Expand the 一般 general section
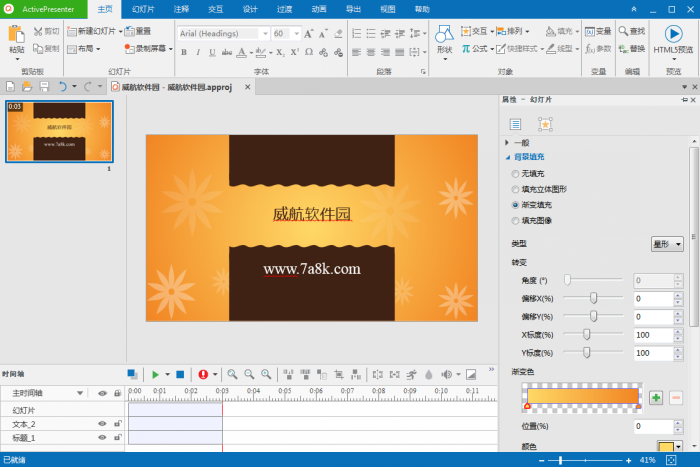The width and height of the screenshot is (700, 467). pyautogui.click(x=507, y=143)
